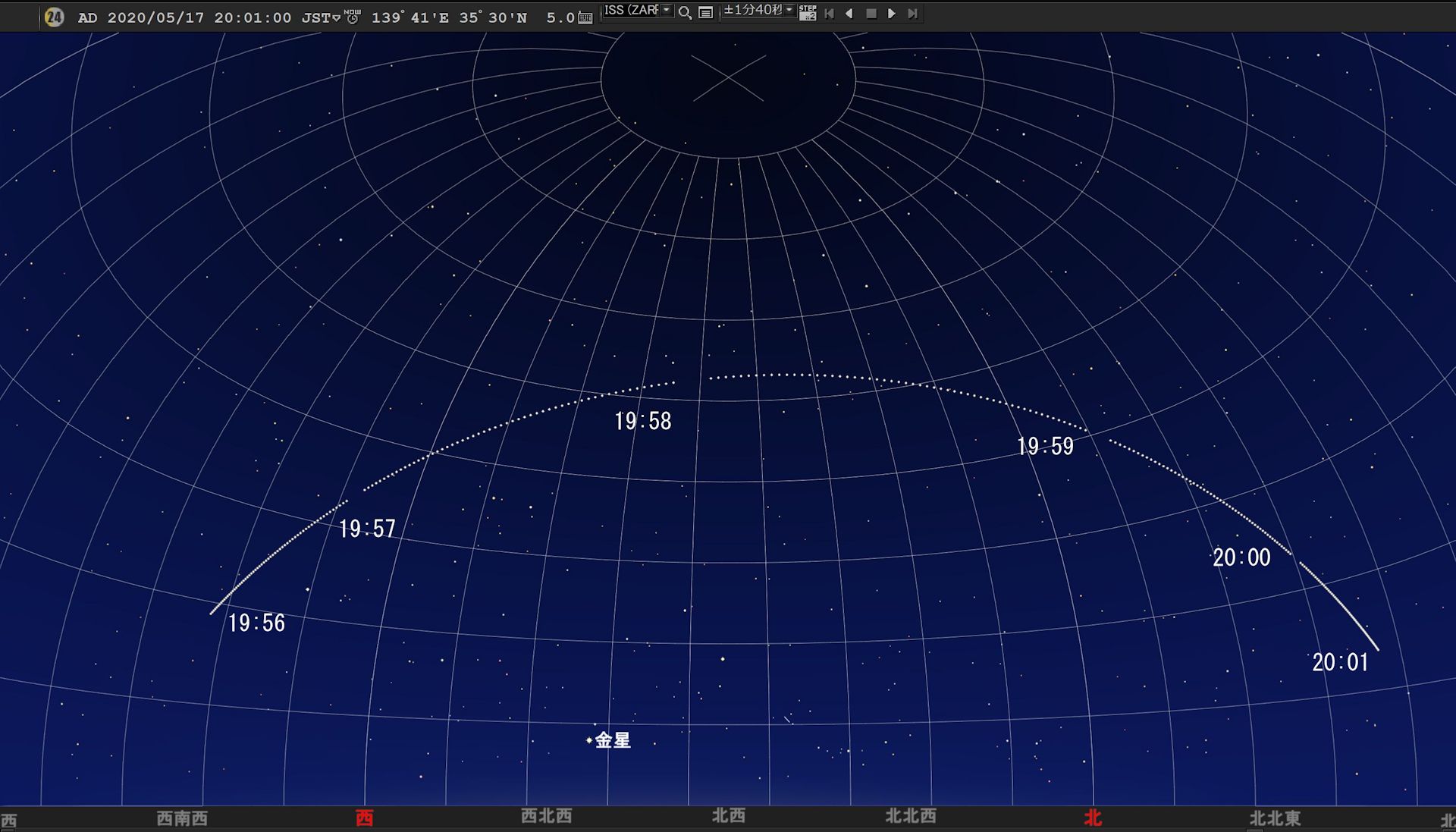The image size is (1456, 832).
Task: Play animation backward
Action: [849, 13]
